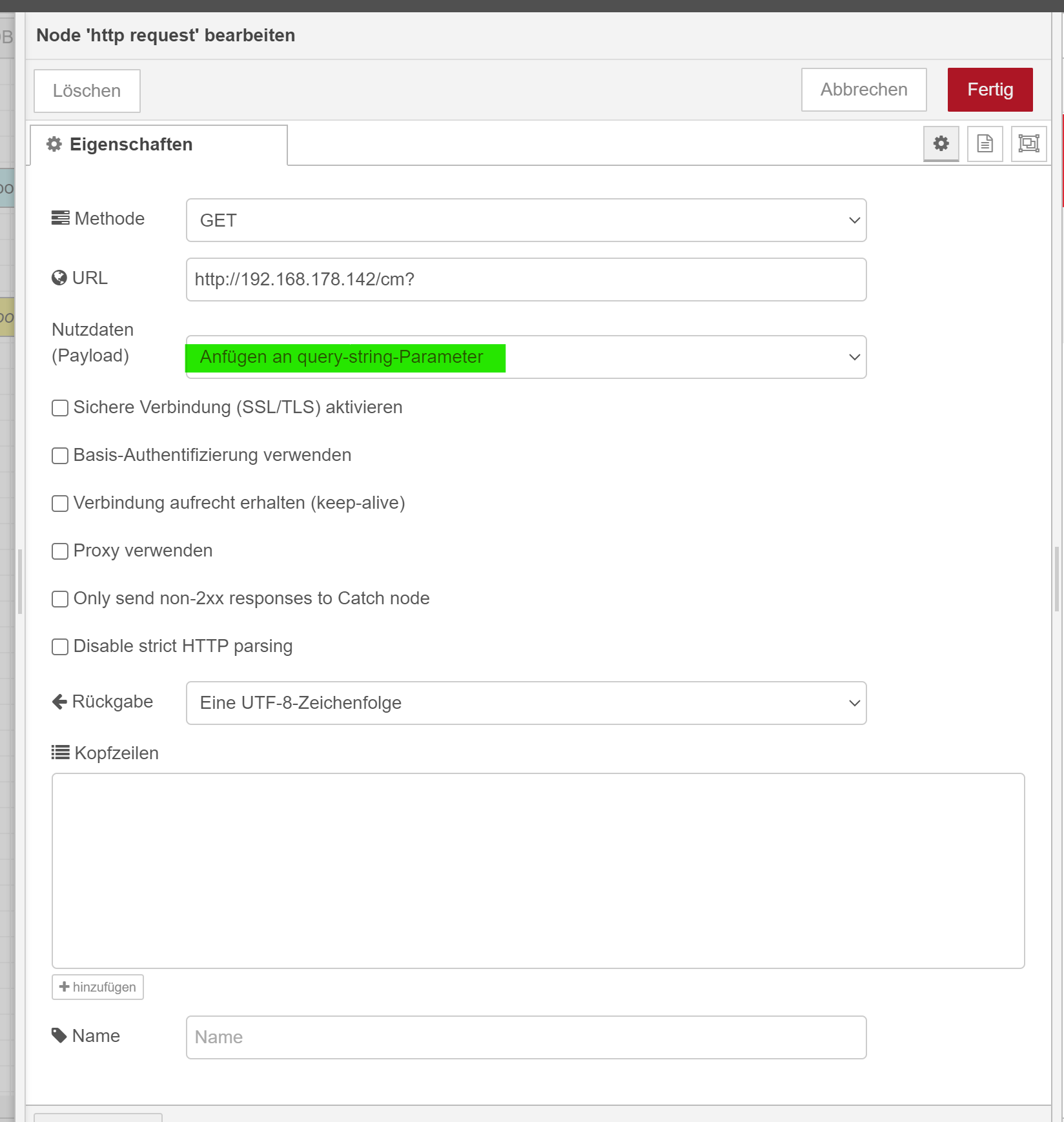Viewport: 1064px width, 1122px height.
Task: Toggle keep-alive connection checkbox
Action: click(60, 504)
